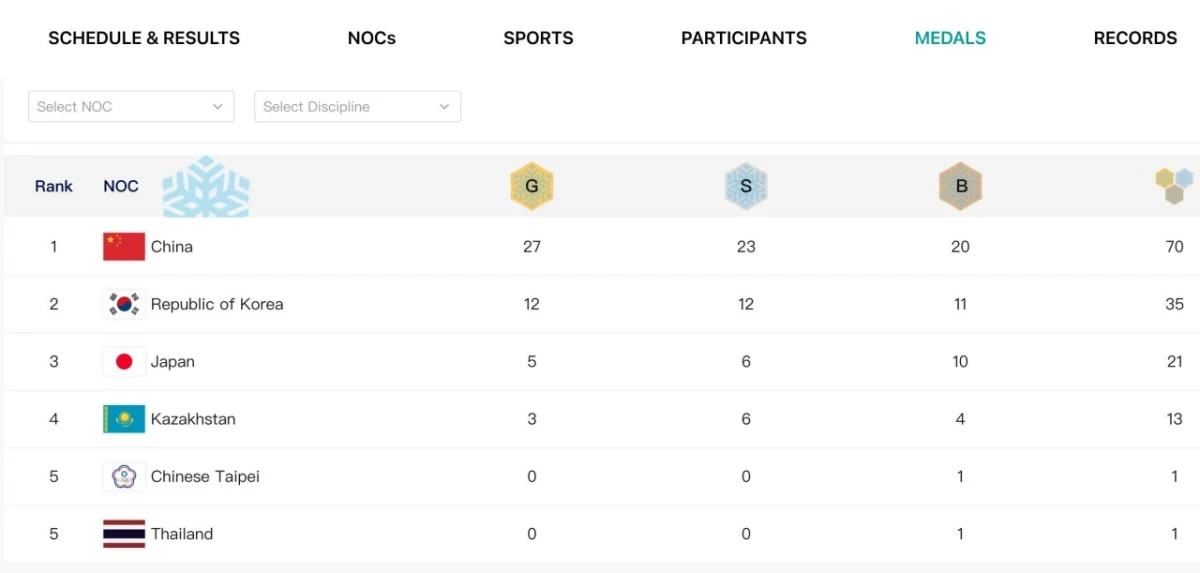Click the total medals icon
This screenshot has height=573, width=1200.
click(1174, 186)
